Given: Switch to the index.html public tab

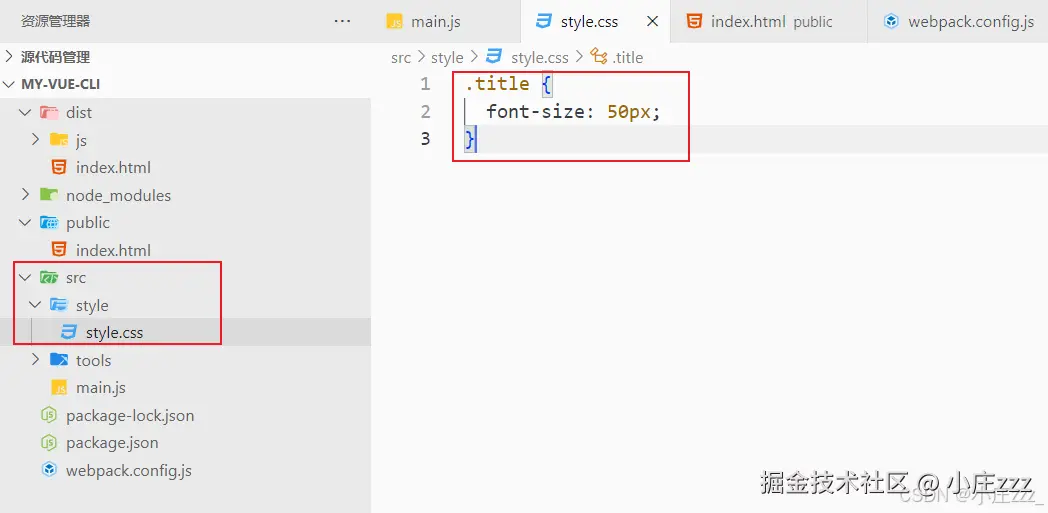Looking at the screenshot, I should 769,21.
